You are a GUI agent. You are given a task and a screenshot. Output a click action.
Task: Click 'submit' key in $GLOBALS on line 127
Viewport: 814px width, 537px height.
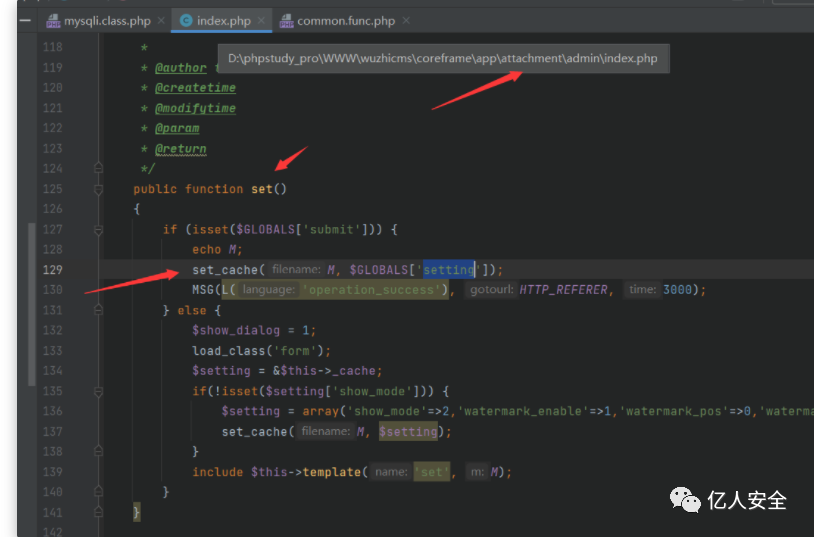(332, 230)
